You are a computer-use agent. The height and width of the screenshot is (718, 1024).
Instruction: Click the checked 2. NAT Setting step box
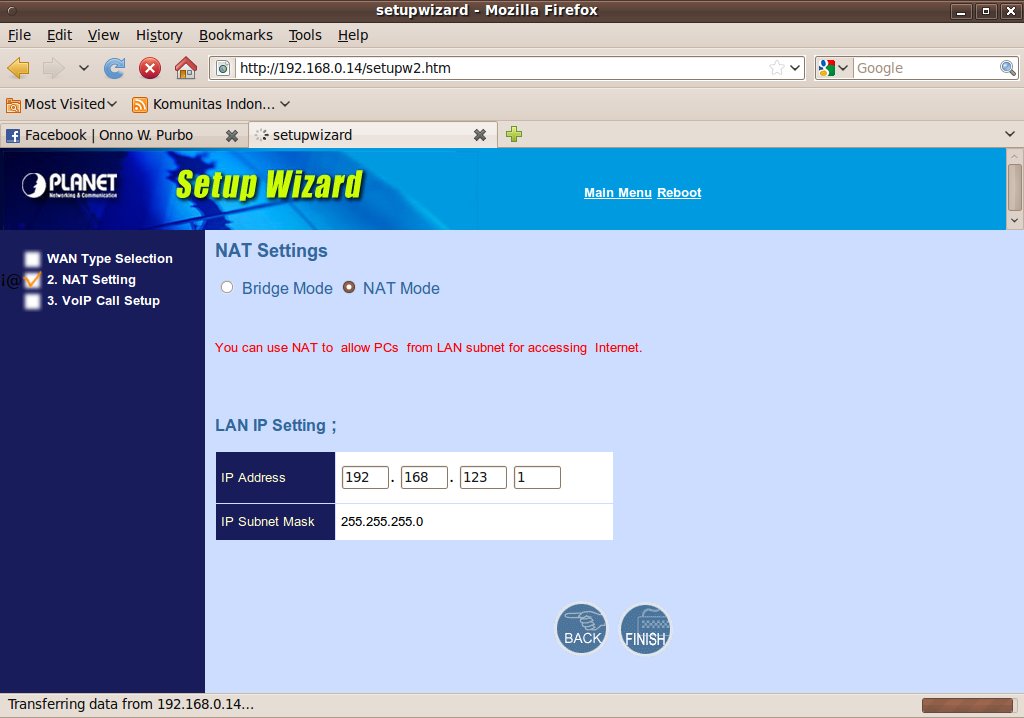click(x=32, y=280)
